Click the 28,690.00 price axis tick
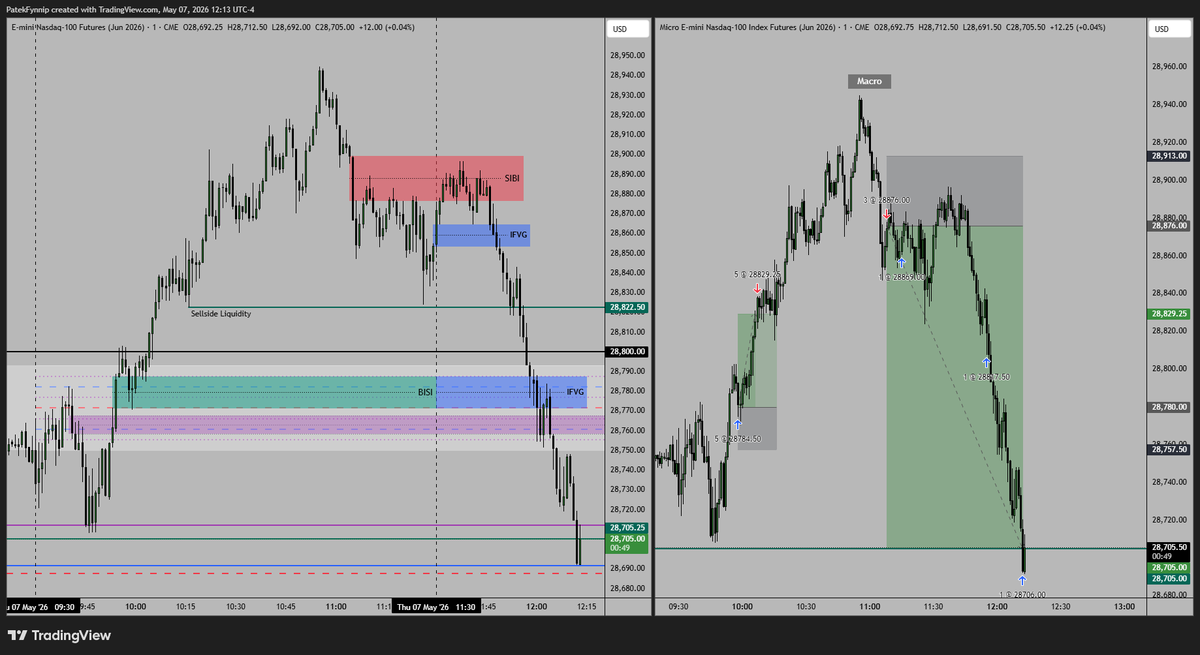 [627, 568]
